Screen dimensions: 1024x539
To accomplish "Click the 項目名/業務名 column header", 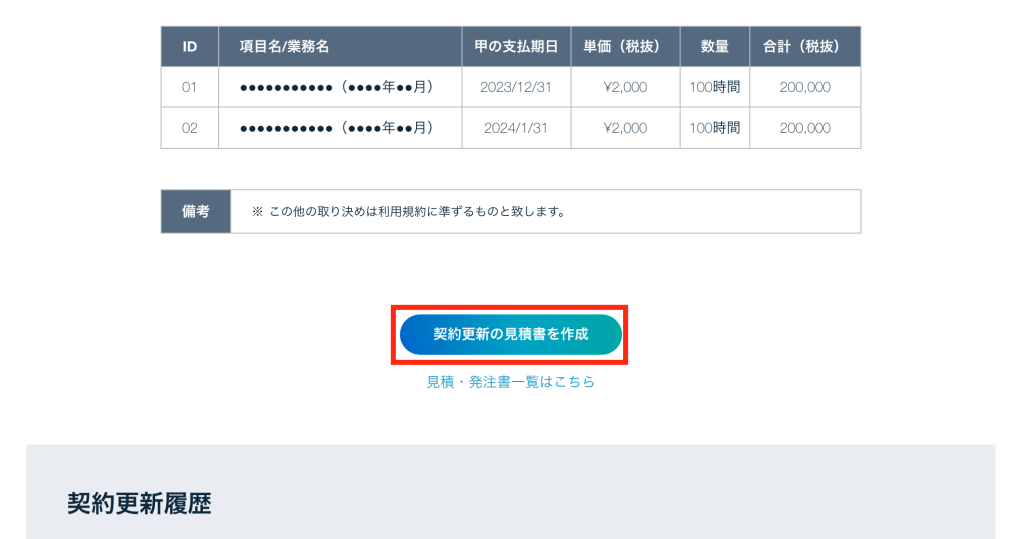I will pos(284,47).
